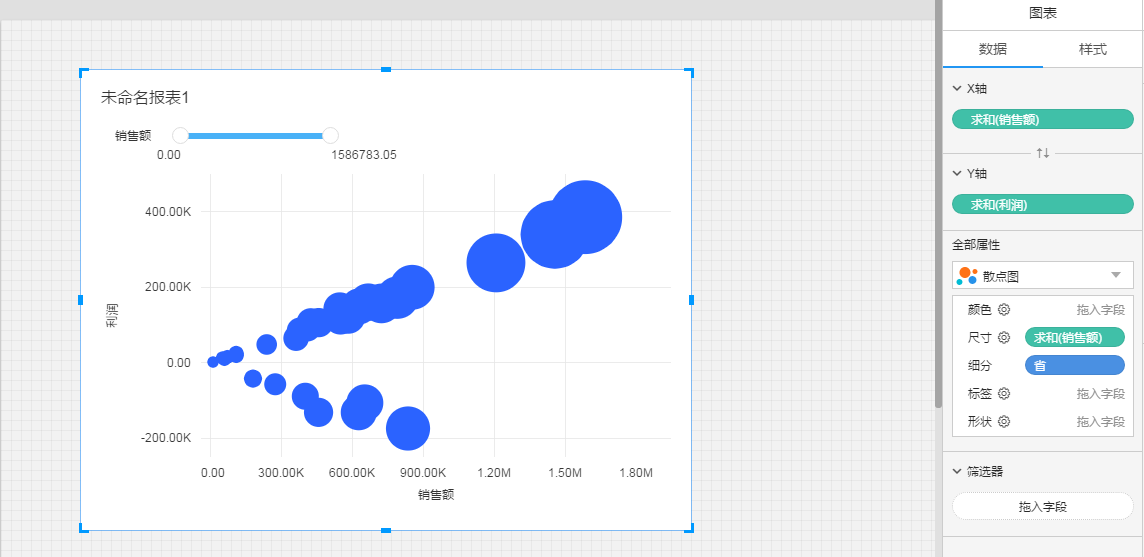Click the 1.20M X-axis label

pyautogui.click(x=494, y=473)
